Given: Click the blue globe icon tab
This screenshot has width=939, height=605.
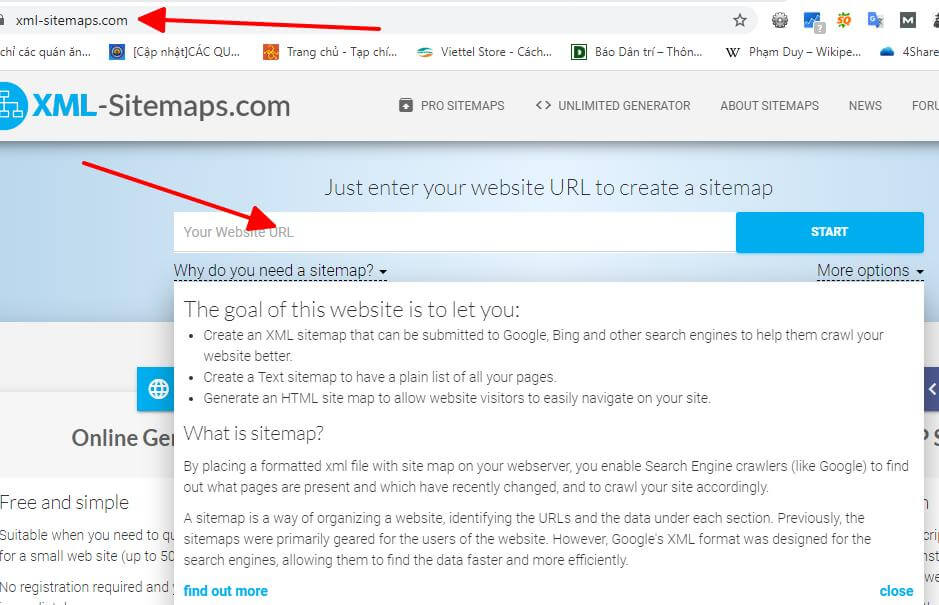Looking at the screenshot, I should [x=157, y=389].
